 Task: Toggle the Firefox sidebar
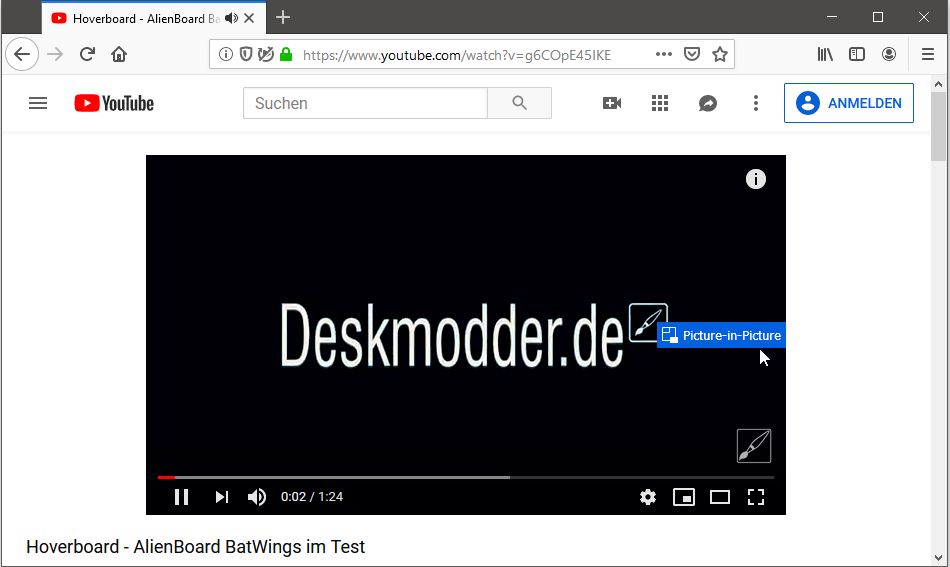[857, 55]
